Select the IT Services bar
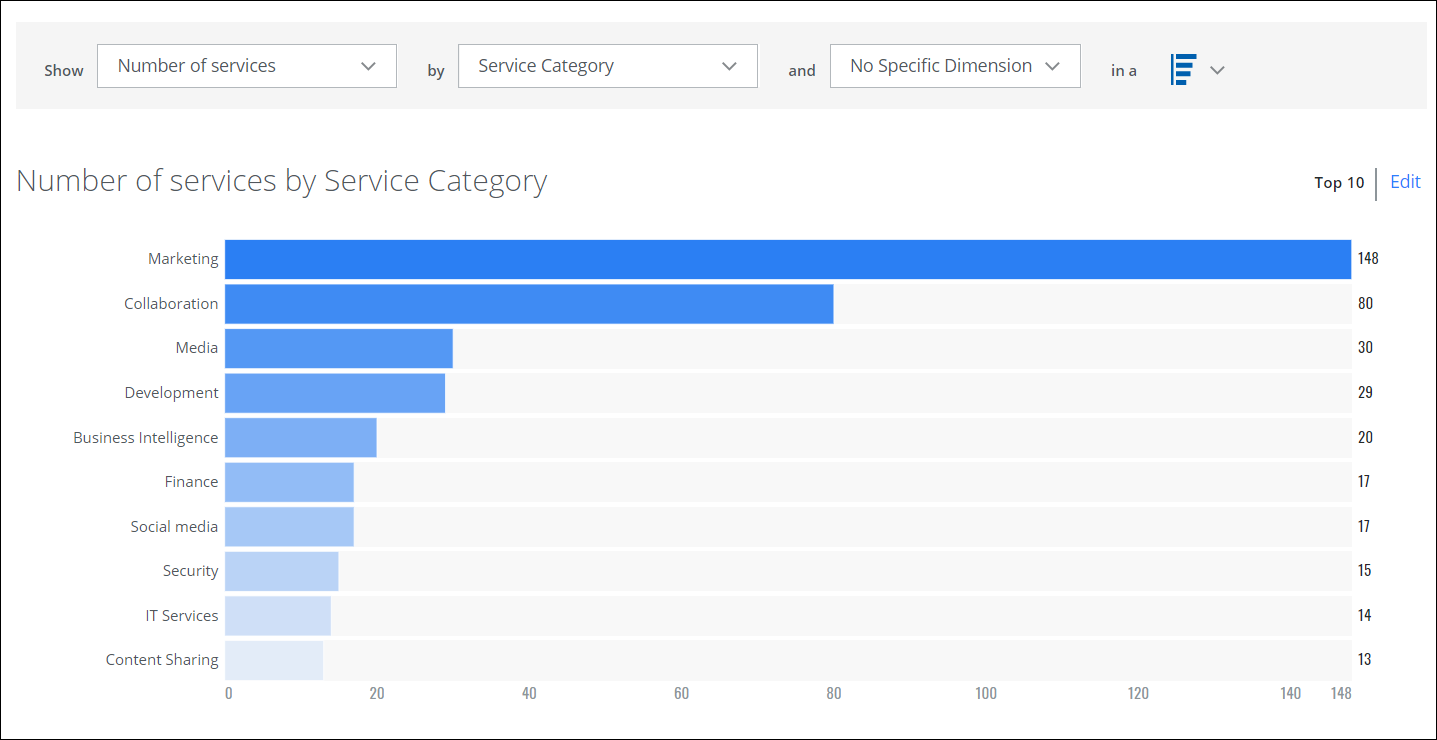Image resolution: width=1437 pixels, height=740 pixels. click(277, 616)
